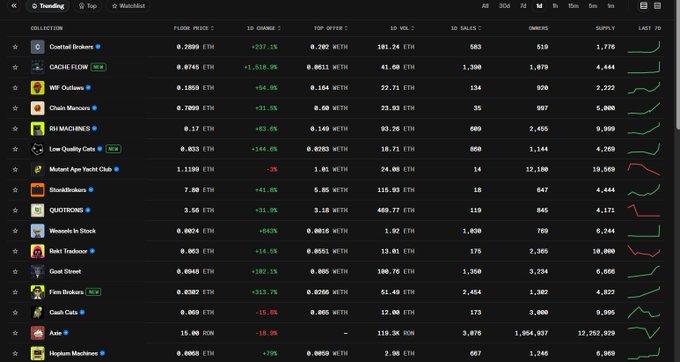Screen dimensions: 680x362
Task: Star QUOTRONS to watchlist
Action: [x=15, y=210]
